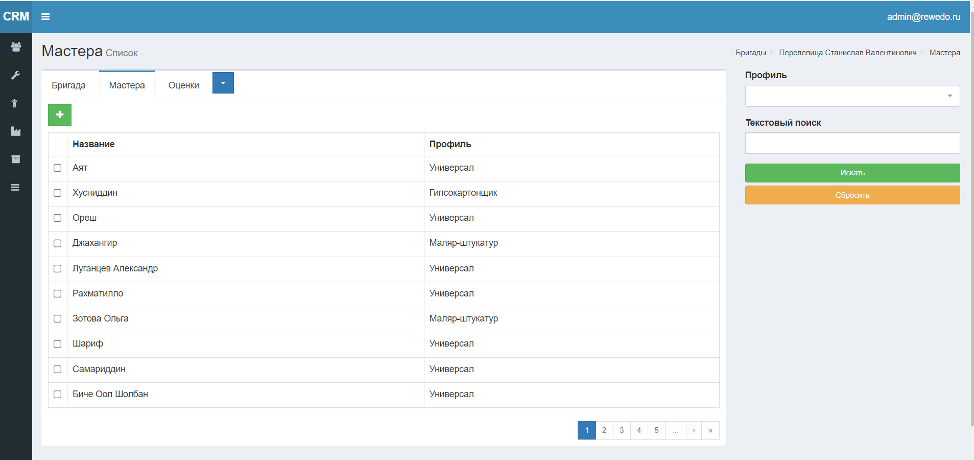Open the person figure sidebar icon
974x460 pixels.
(x=16, y=103)
